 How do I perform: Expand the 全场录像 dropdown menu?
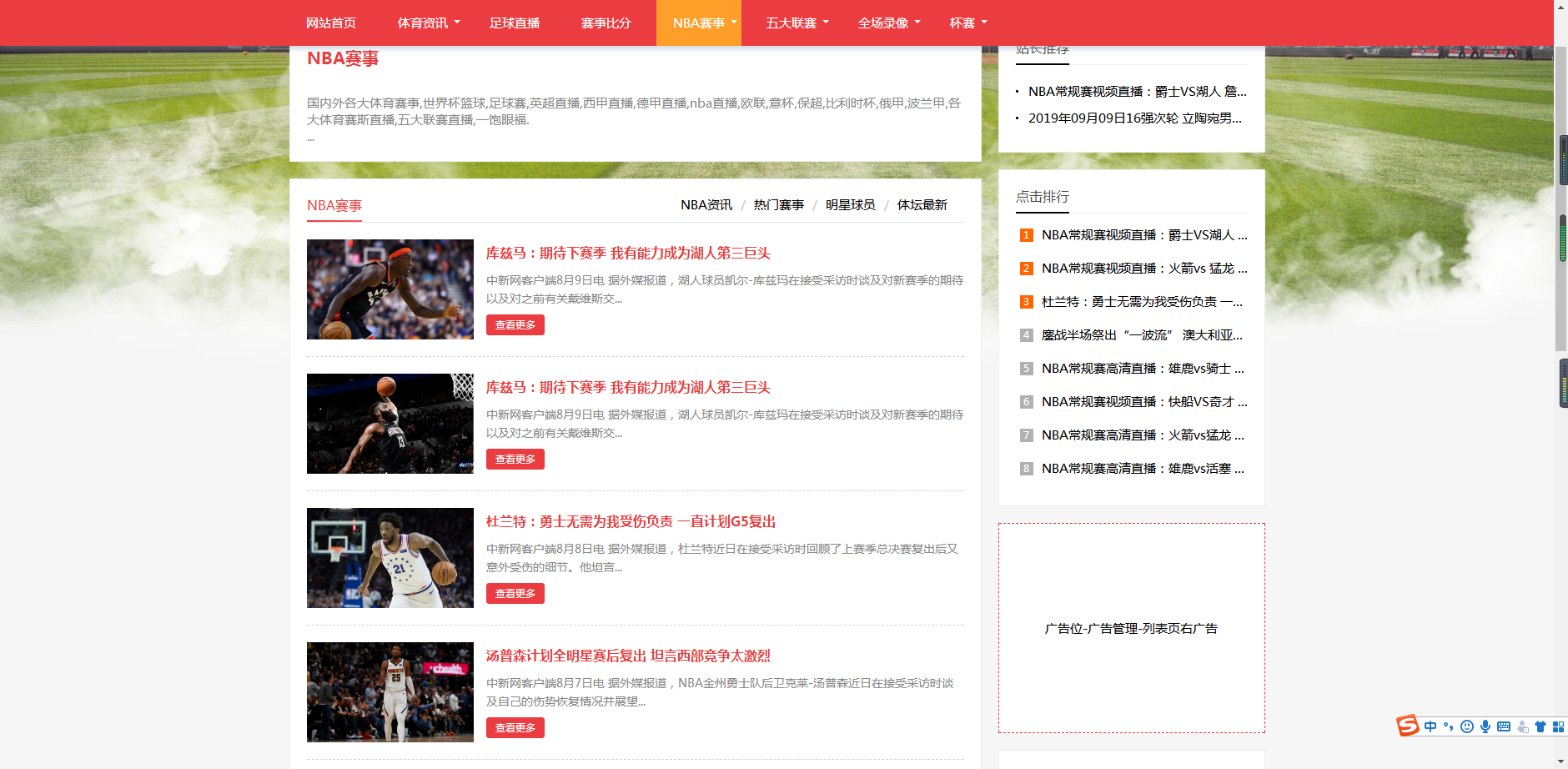click(889, 23)
